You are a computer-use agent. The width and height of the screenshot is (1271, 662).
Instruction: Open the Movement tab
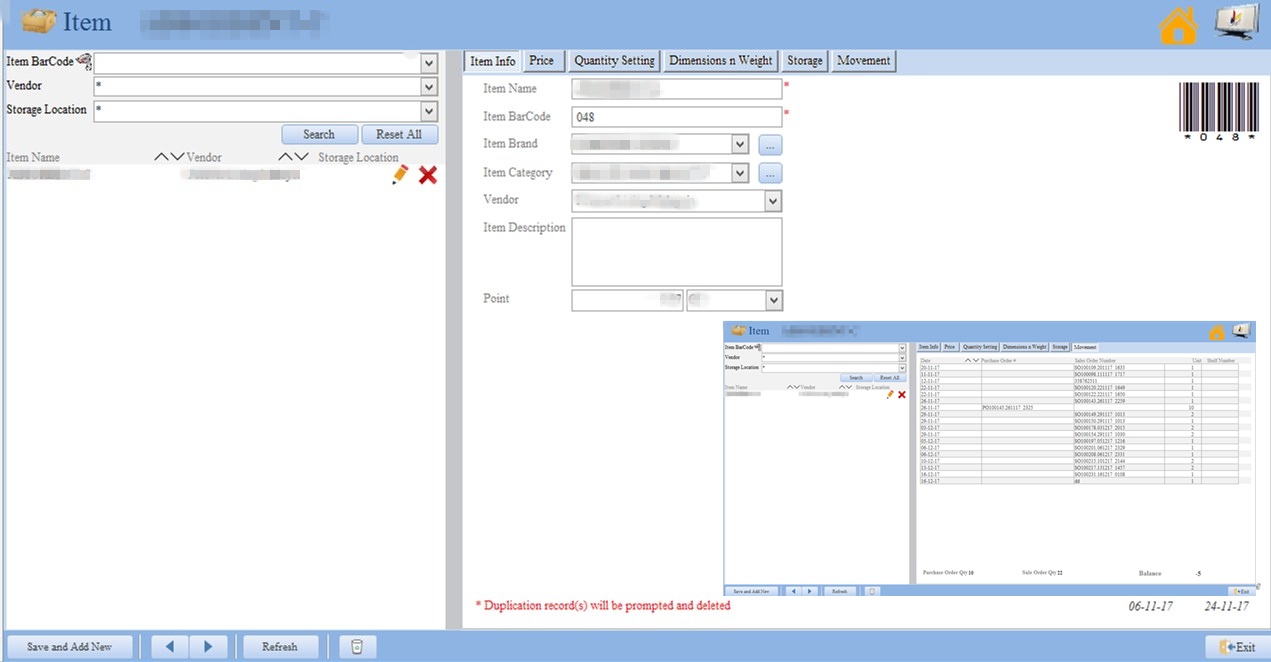[x=863, y=61]
